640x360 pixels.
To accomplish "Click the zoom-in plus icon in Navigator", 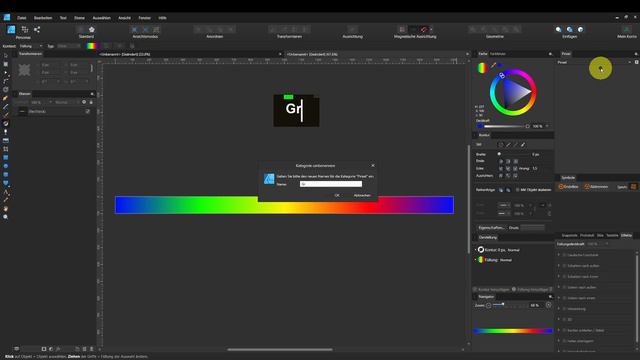I will (x=548, y=305).
